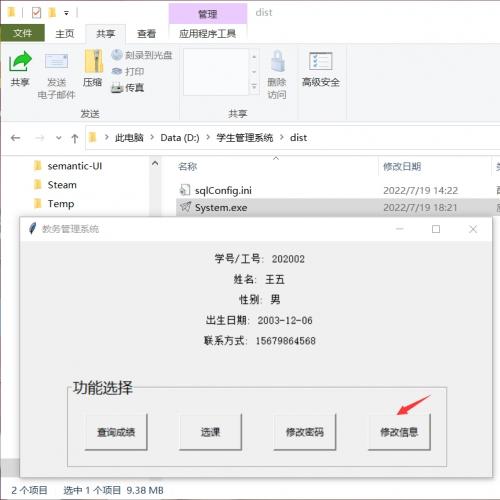Image resolution: width=500 pixels, height=500 pixels.
Task: Click the green Share icon in the ribbon
Action: tap(20, 62)
